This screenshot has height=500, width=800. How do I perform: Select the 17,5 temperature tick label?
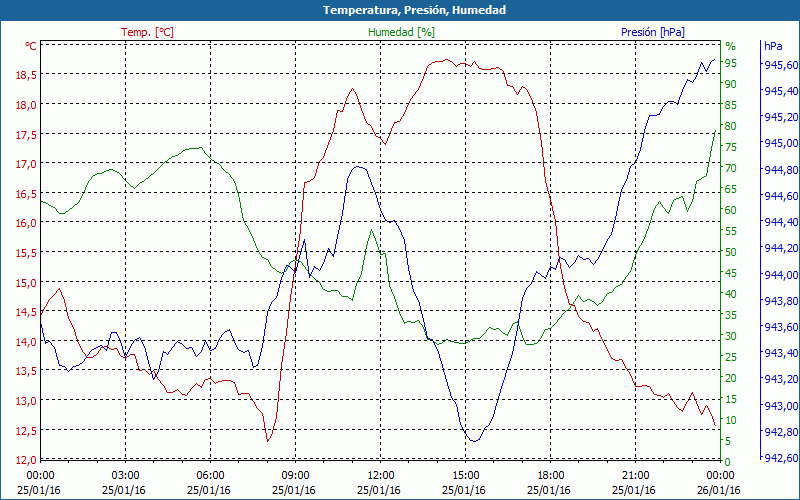click(x=26, y=135)
